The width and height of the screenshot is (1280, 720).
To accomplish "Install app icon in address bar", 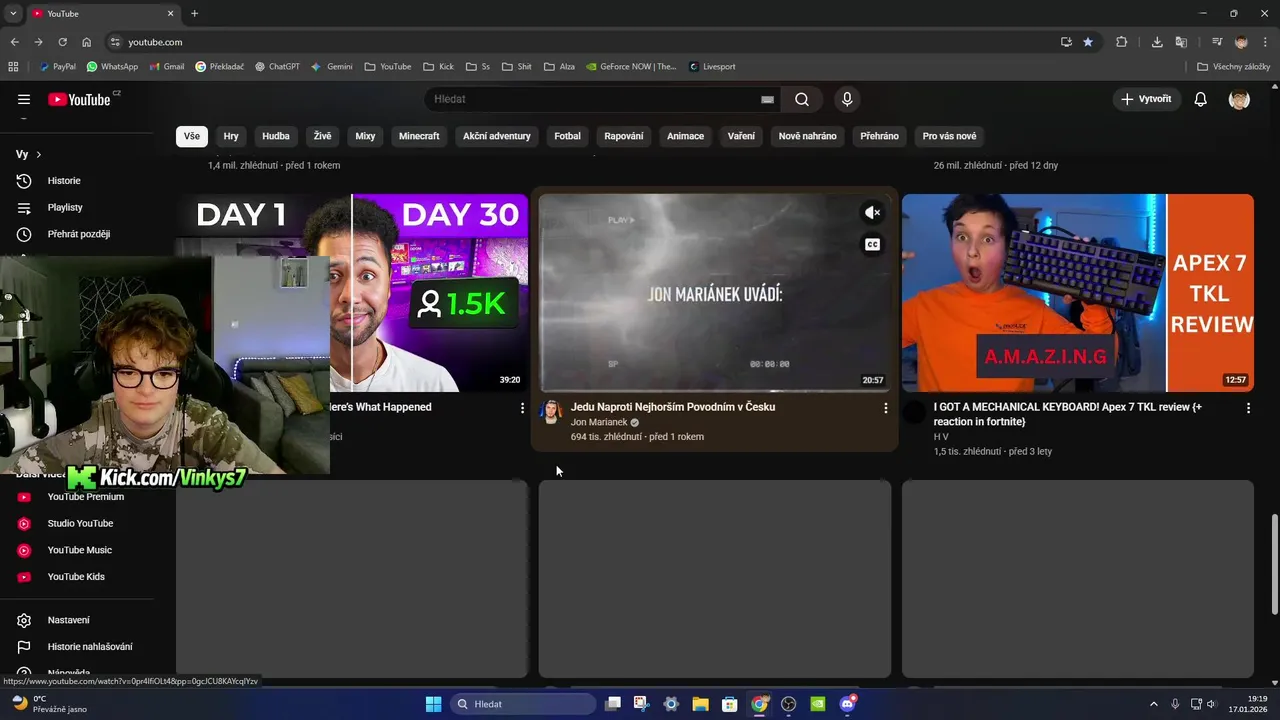I will (1066, 42).
